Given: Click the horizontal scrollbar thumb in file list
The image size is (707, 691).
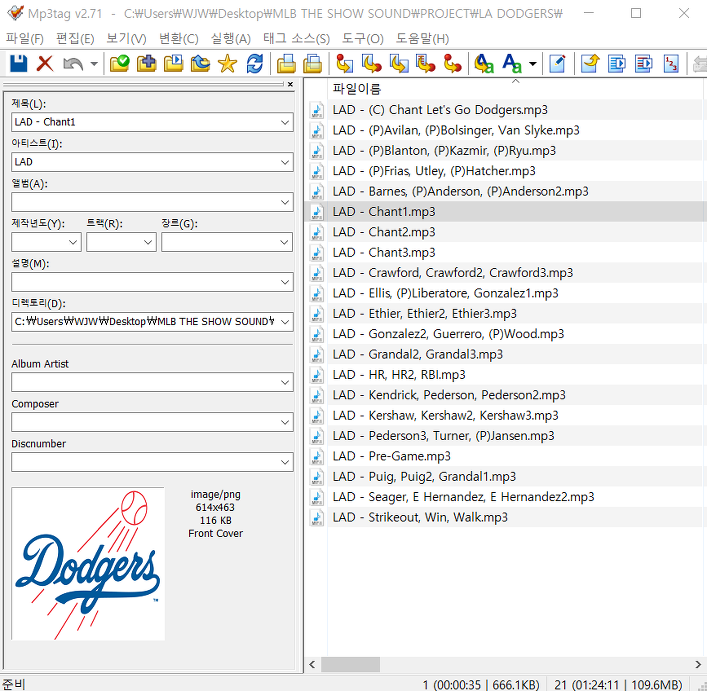Looking at the screenshot, I should click(350, 664).
